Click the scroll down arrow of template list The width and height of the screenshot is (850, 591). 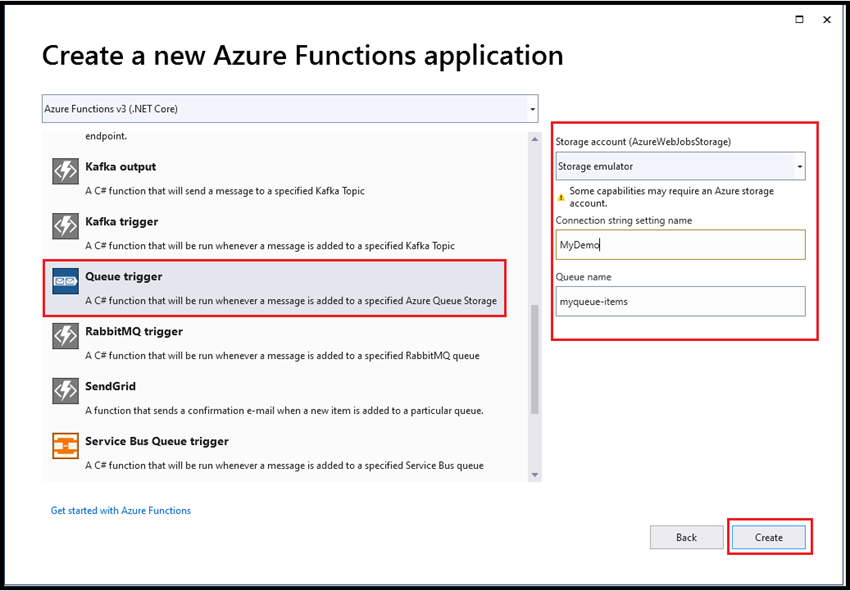click(x=535, y=474)
